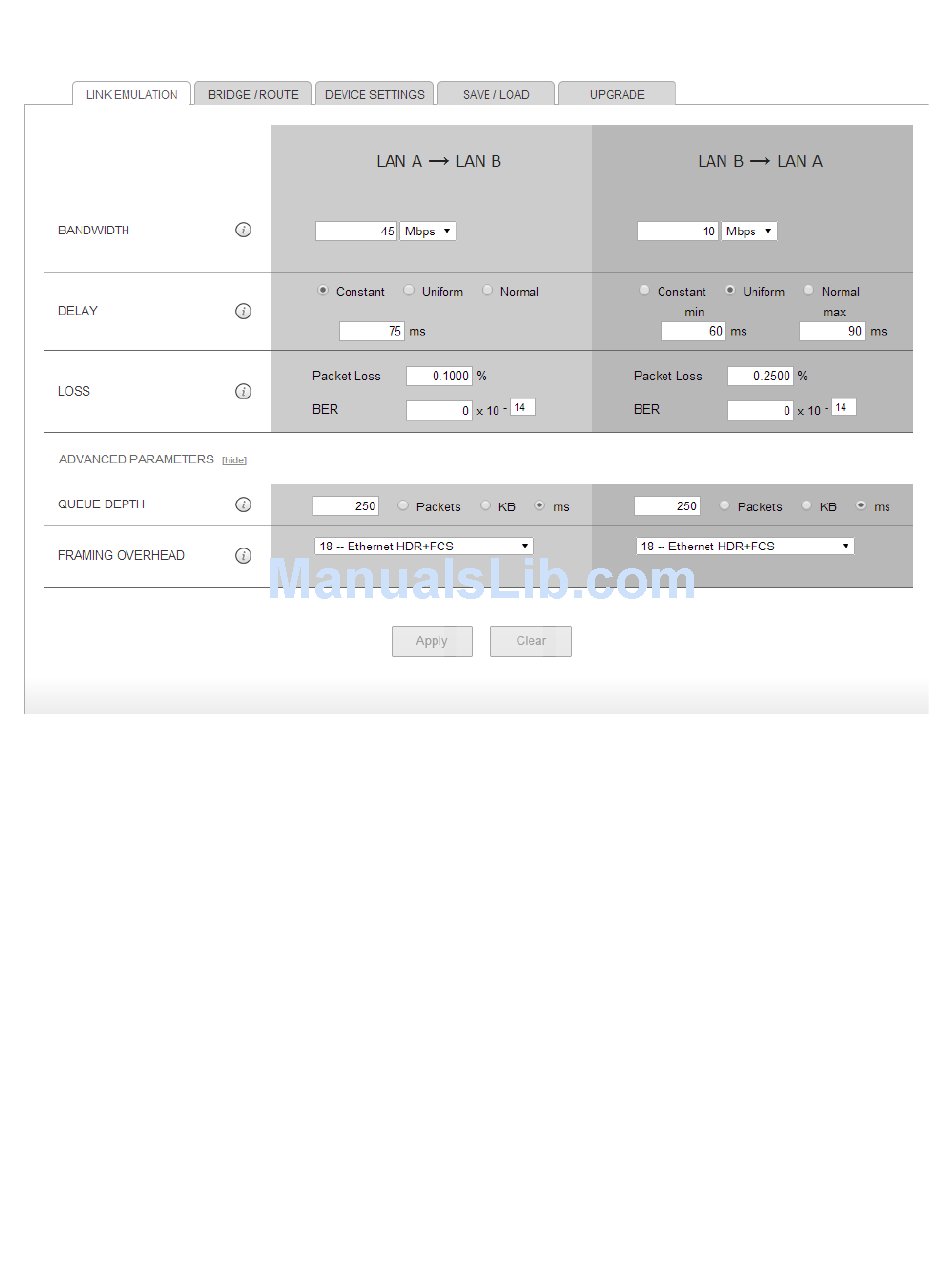The height and width of the screenshot is (1267, 950).
Task: Click the BANDWIDTH row label
Action: tap(93, 231)
